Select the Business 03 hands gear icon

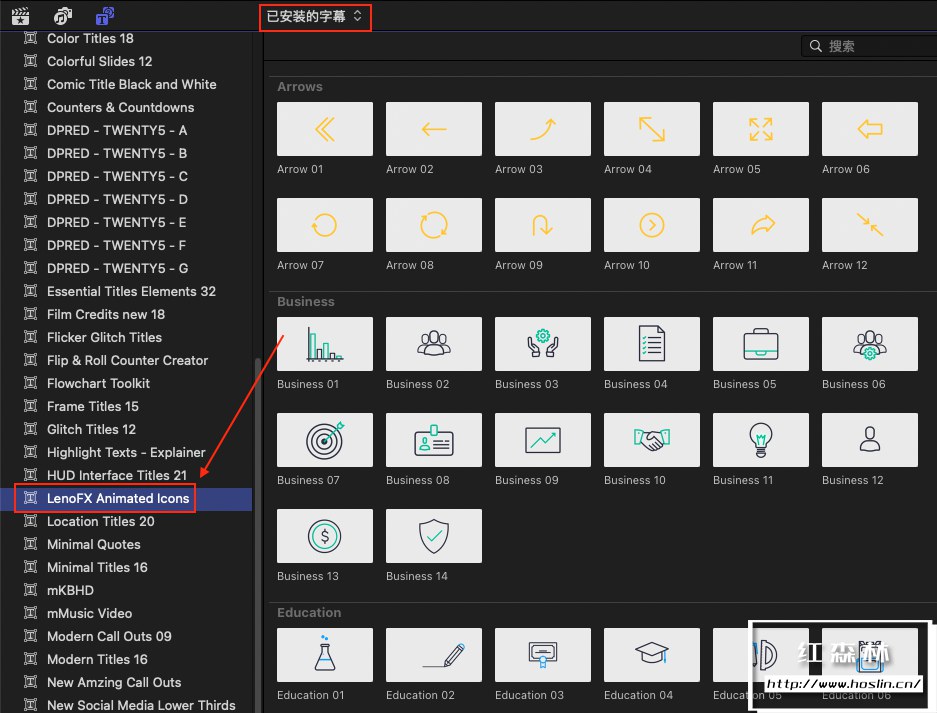543,344
